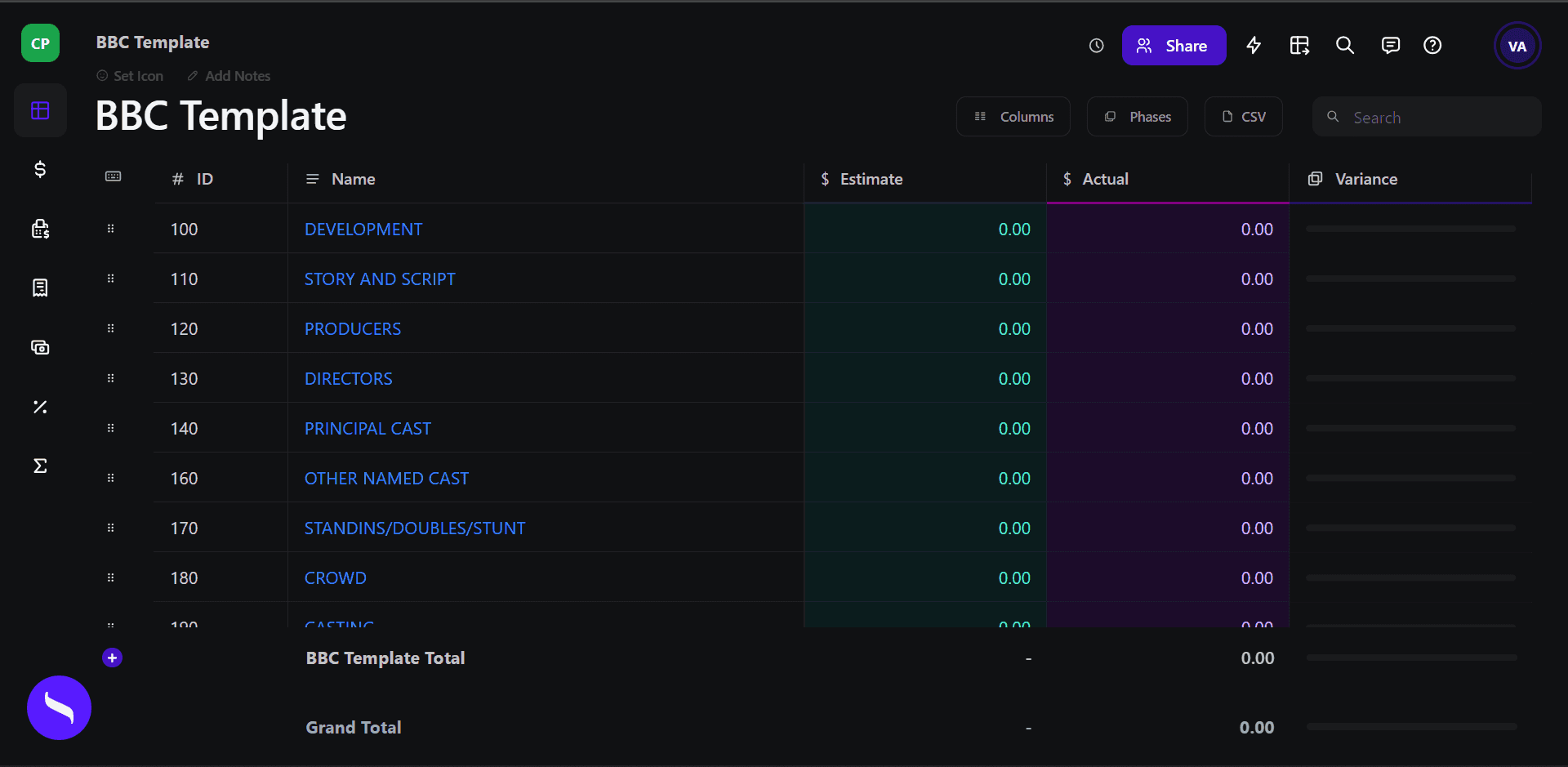Image resolution: width=1568 pixels, height=767 pixels.
Task: Open the VA user avatar menu
Action: (x=1517, y=46)
